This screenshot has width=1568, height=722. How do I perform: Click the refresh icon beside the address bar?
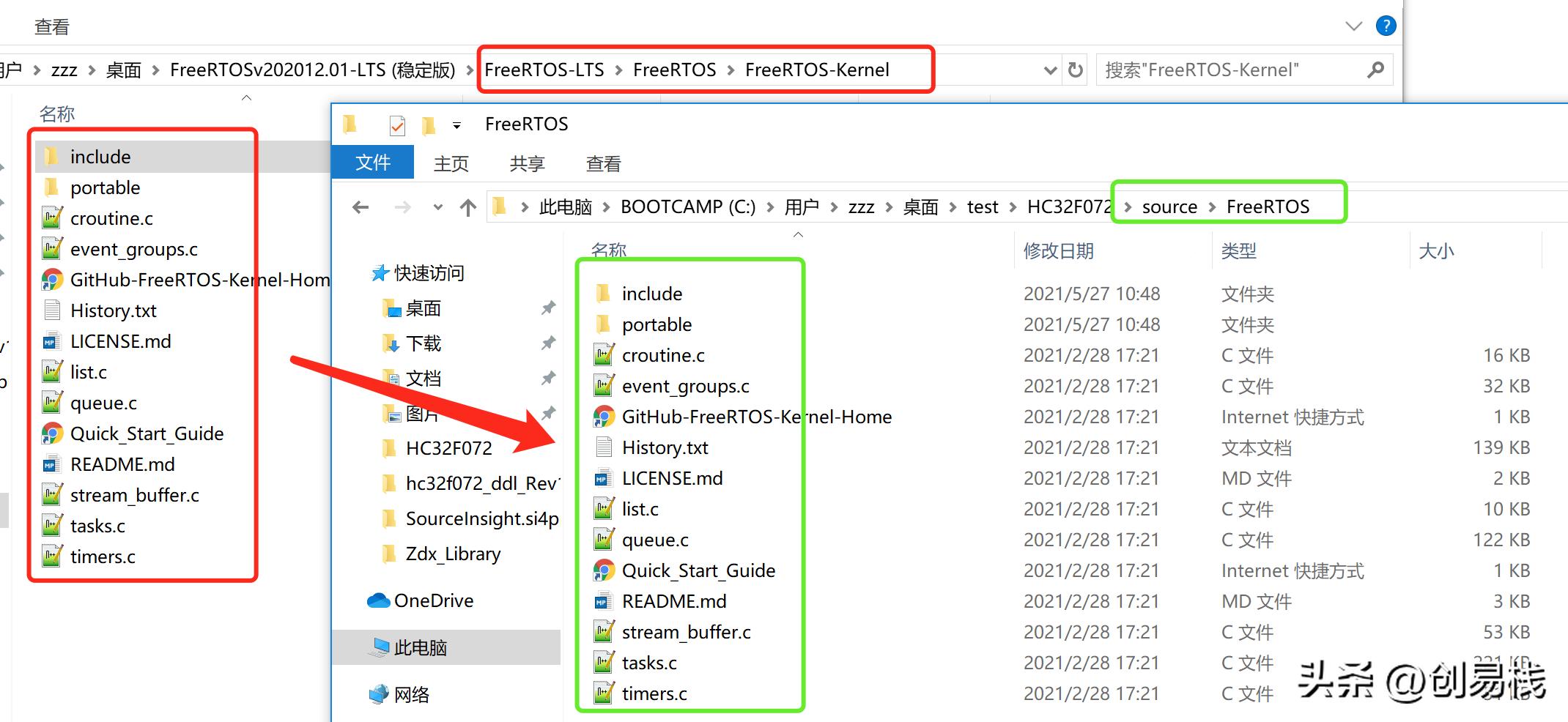(x=1075, y=70)
